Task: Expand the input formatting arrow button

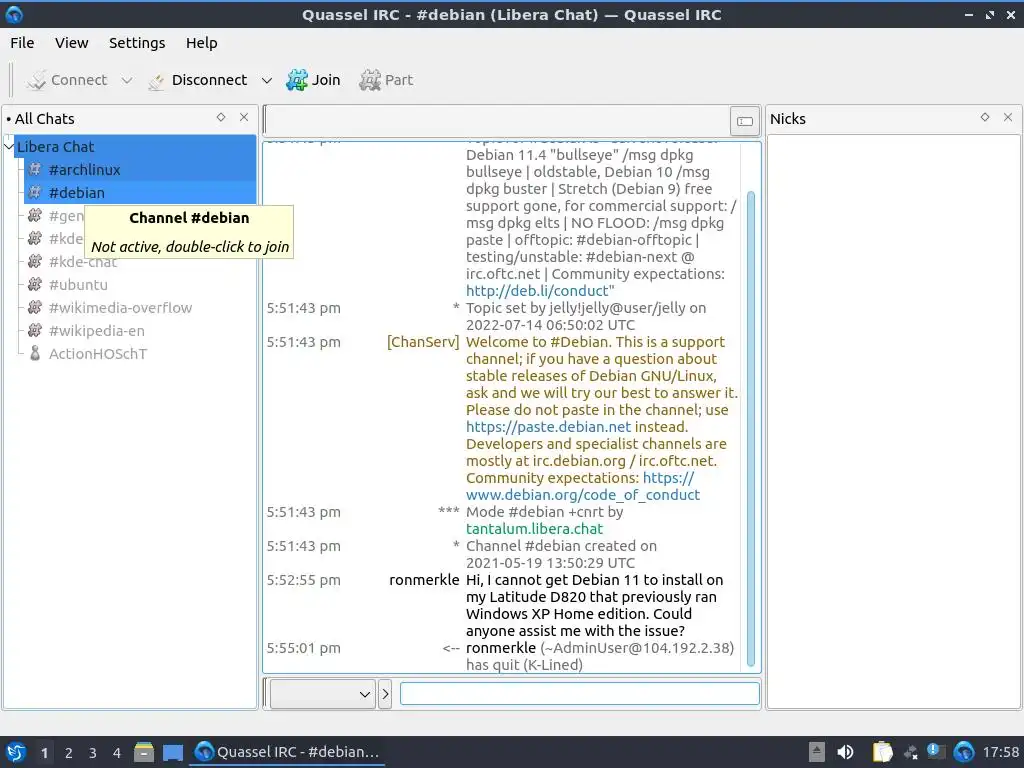Action: (x=385, y=694)
